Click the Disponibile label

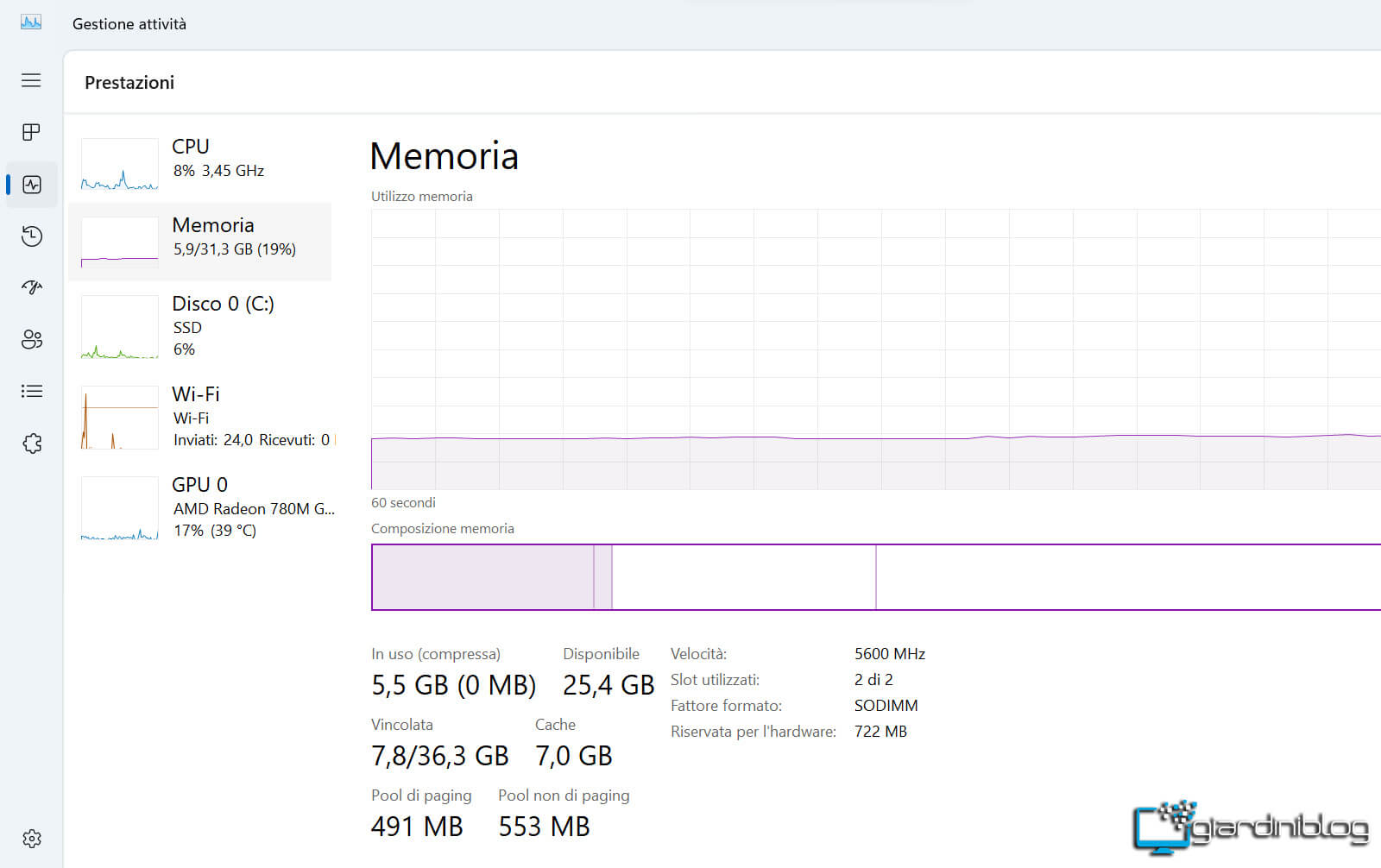(x=601, y=654)
